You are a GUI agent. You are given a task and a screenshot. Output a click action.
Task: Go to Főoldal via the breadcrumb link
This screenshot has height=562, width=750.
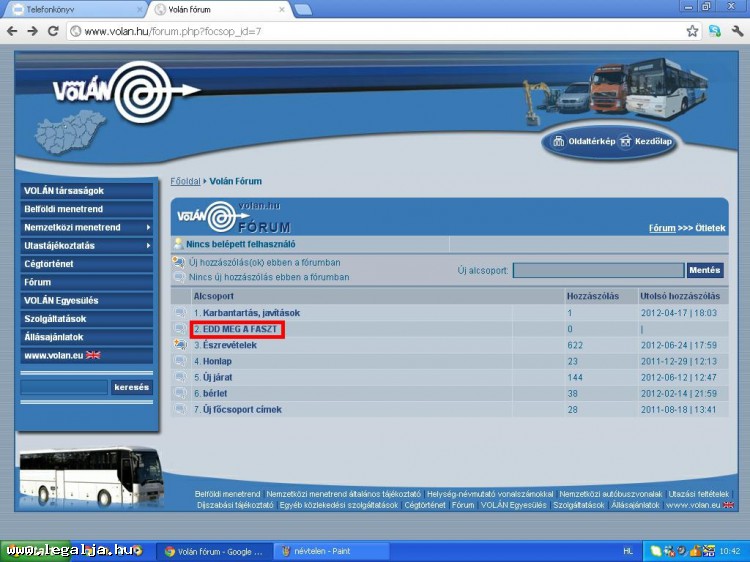tap(185, 182)
